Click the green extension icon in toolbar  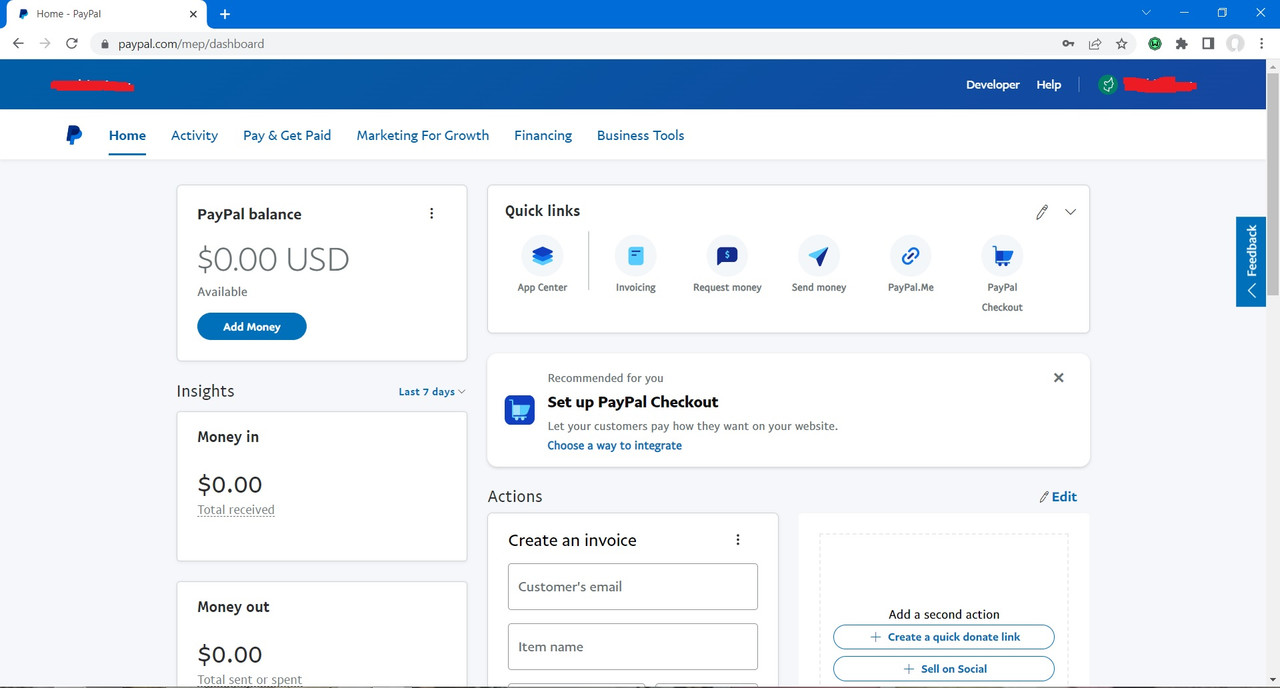[x=1155, y=44]
